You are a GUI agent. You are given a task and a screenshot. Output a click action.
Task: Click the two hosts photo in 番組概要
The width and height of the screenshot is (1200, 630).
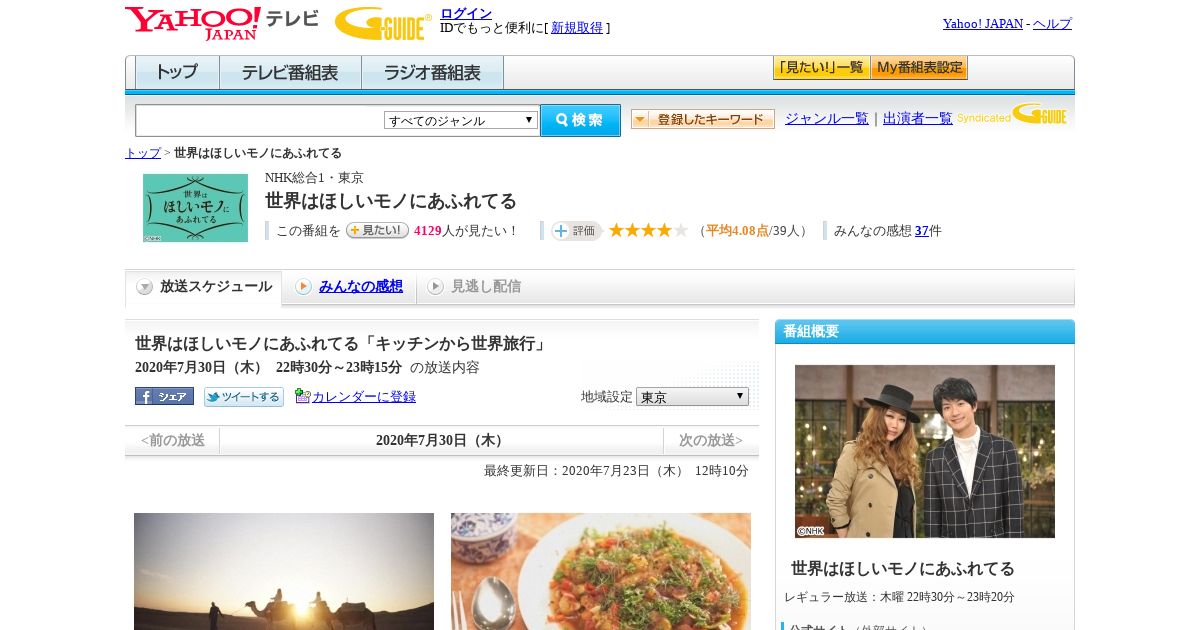point(925,451)
